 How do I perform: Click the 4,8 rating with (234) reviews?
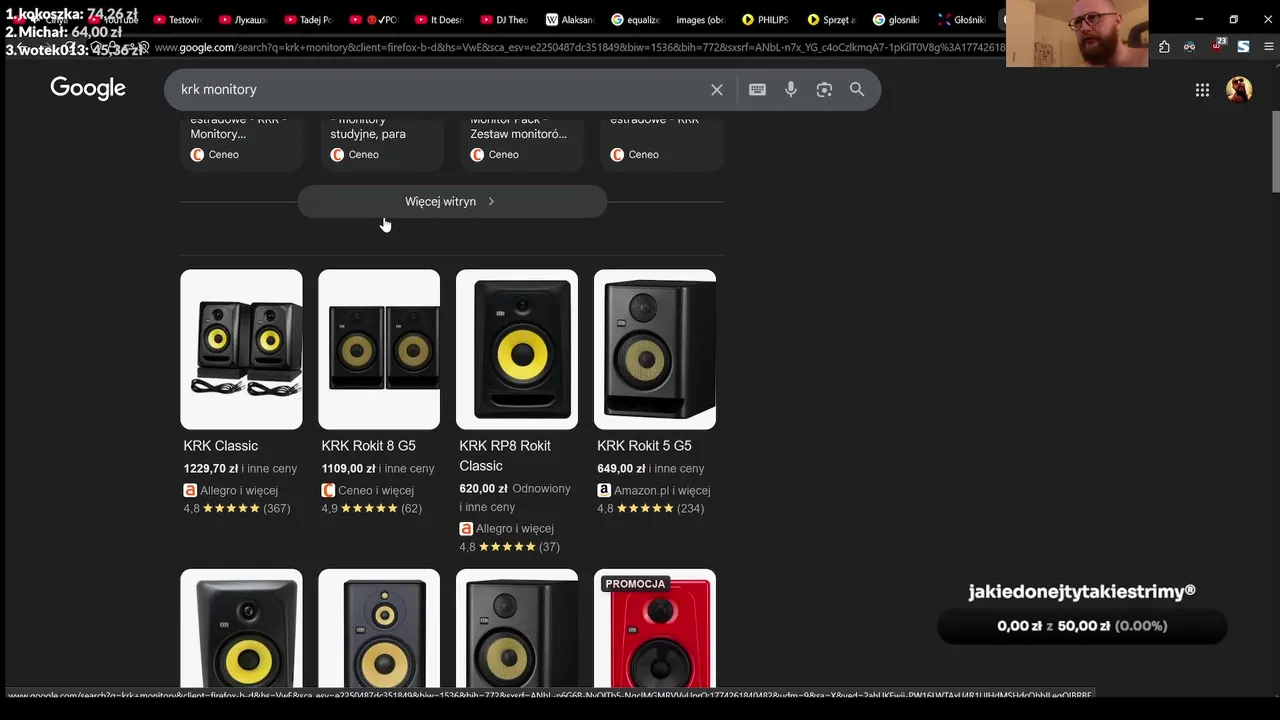(651, 508)
